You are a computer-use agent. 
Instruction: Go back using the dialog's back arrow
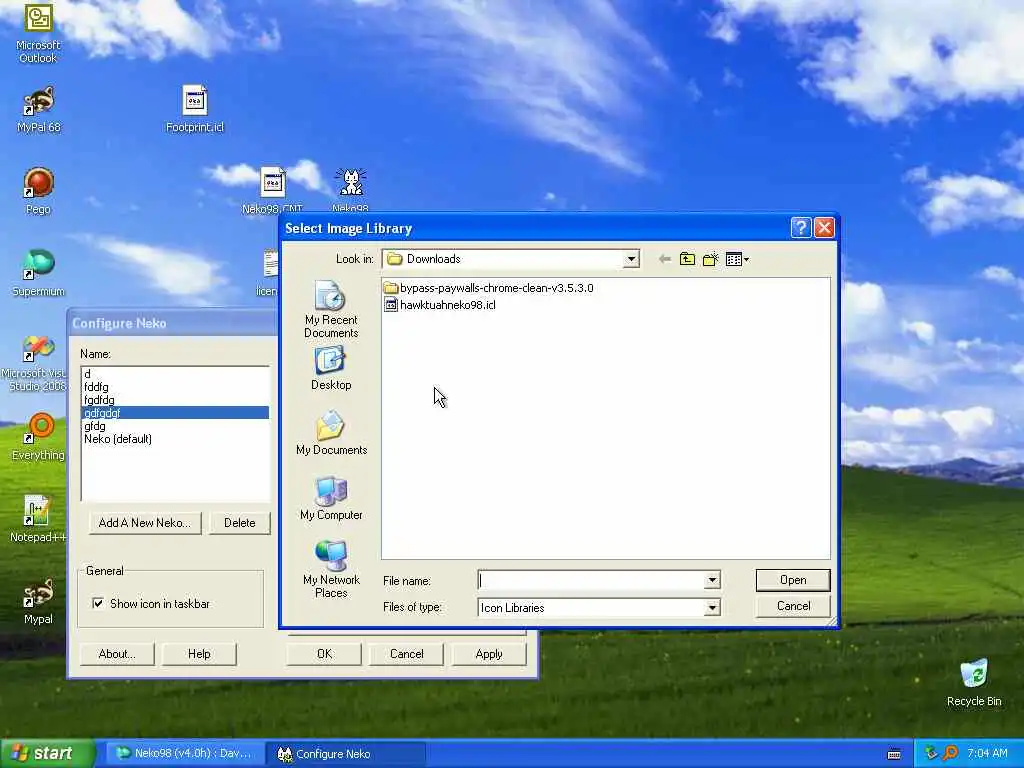(x=664, y=259)
